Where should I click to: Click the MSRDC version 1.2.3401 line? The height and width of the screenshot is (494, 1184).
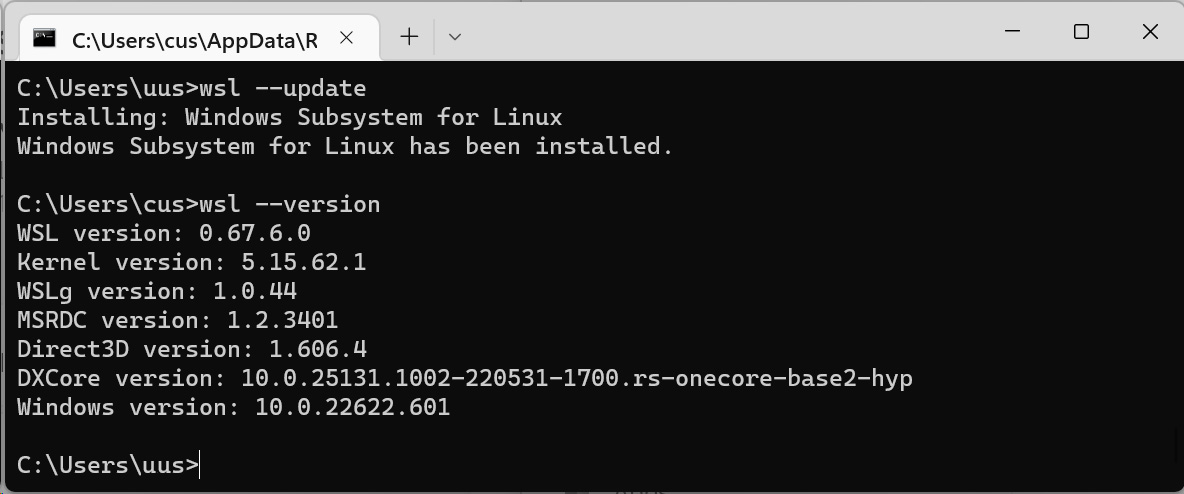(x=177, y=320)
